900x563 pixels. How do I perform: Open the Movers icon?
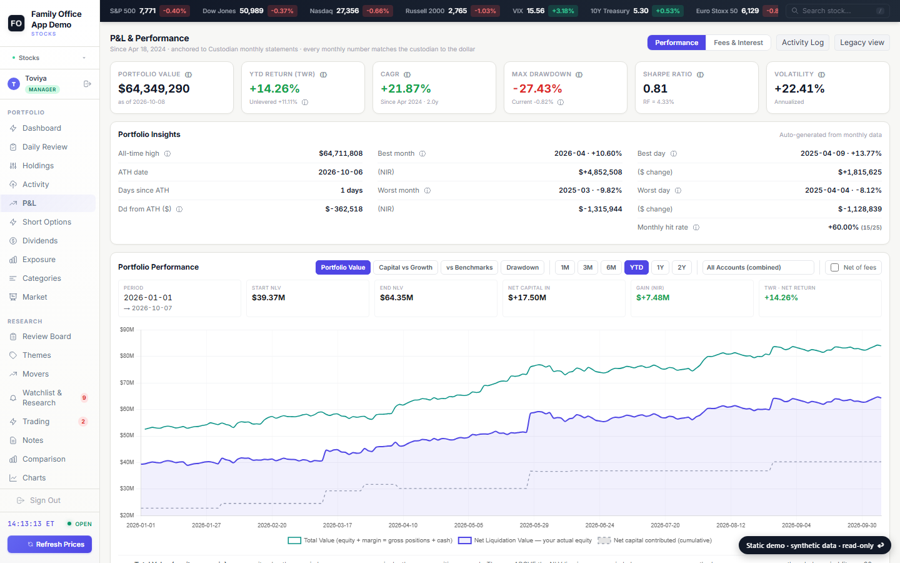click(x=13, y=374)
